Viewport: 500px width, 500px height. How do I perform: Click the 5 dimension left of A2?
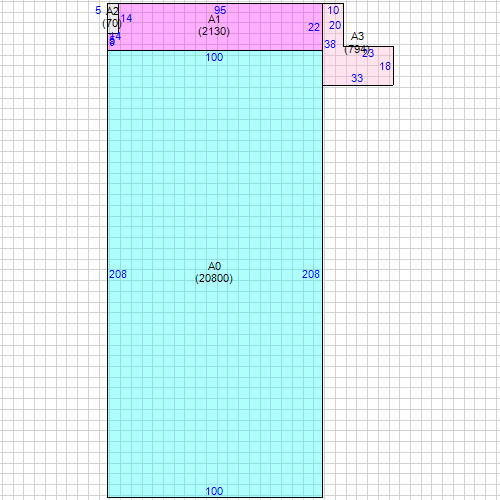[98, 10]
